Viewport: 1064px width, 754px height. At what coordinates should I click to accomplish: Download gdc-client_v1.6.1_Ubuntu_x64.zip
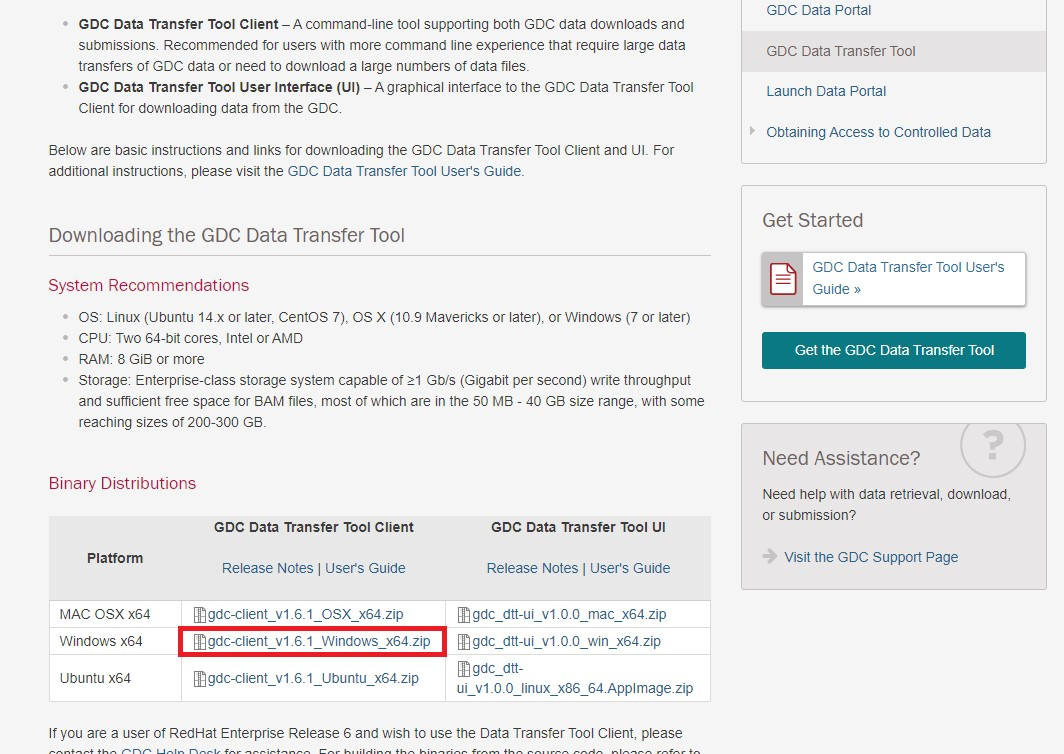click(x=313, y=678)
